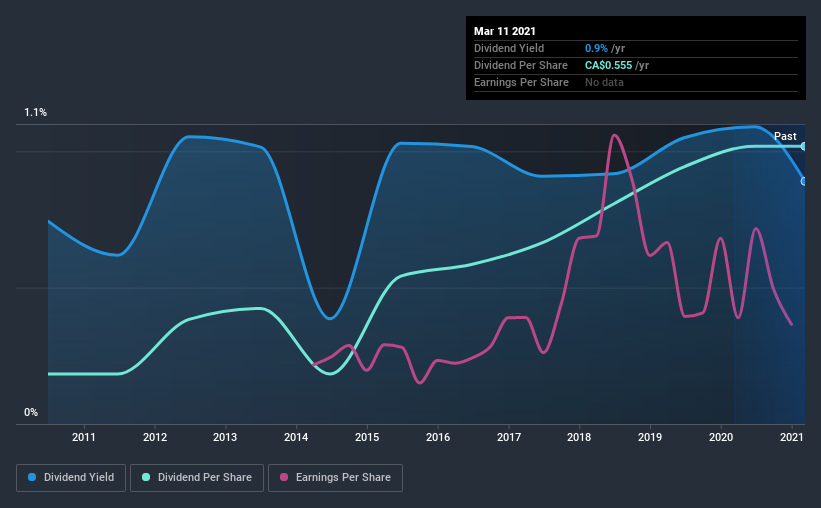Image resolution: width=821 pixels, height=508 pixels.
Task: Click the 0% y-axis label
Action: pyautogui.click(x=31, y=413)
